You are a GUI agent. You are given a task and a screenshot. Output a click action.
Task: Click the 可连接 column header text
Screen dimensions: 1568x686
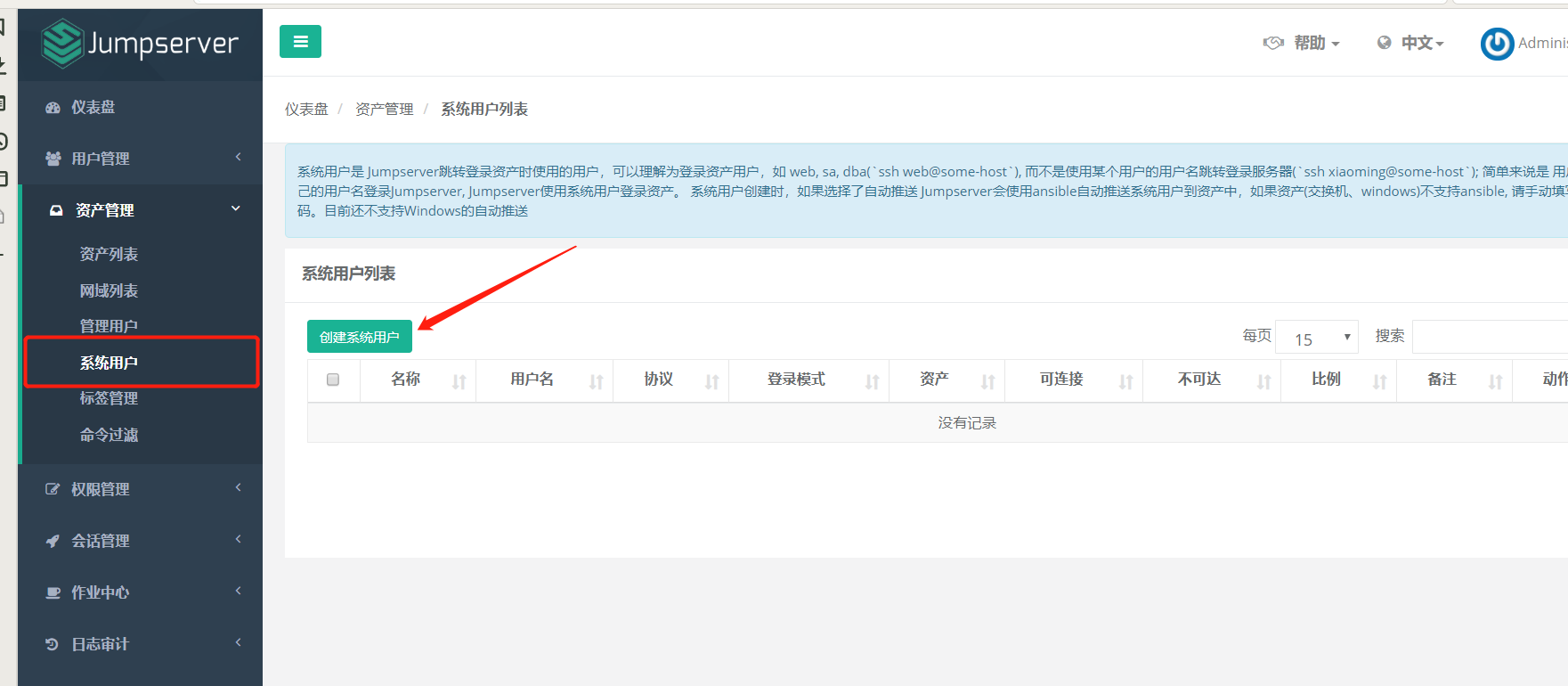click(1061, 380)
